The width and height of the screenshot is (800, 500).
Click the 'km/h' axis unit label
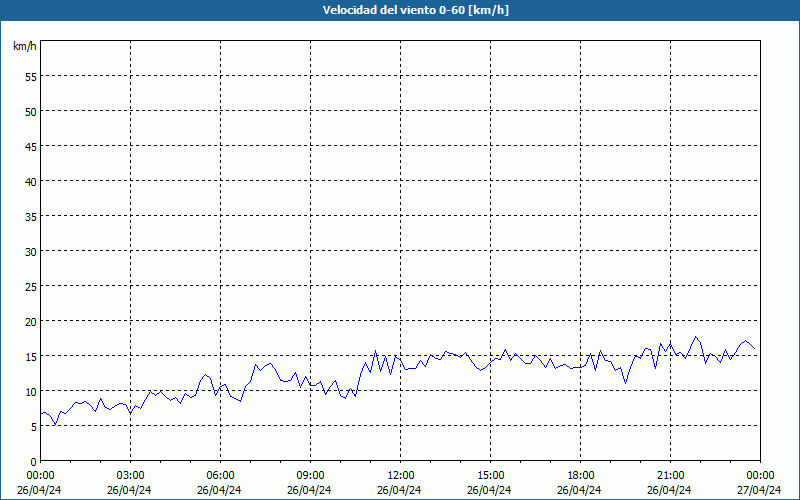pyautogui.click(x=24, y=46)
